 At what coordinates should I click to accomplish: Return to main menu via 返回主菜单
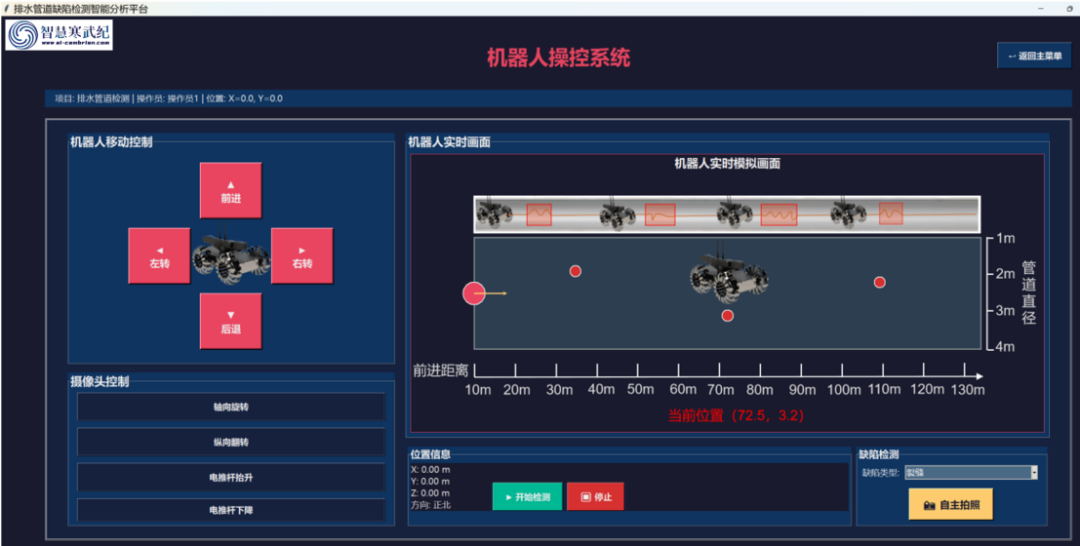click(1035, 56)
